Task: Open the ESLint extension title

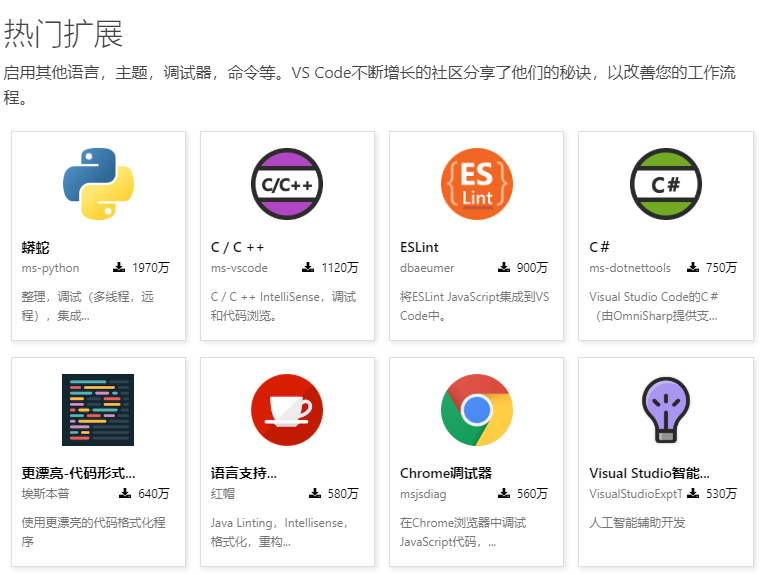Action: tap(419, 247)
